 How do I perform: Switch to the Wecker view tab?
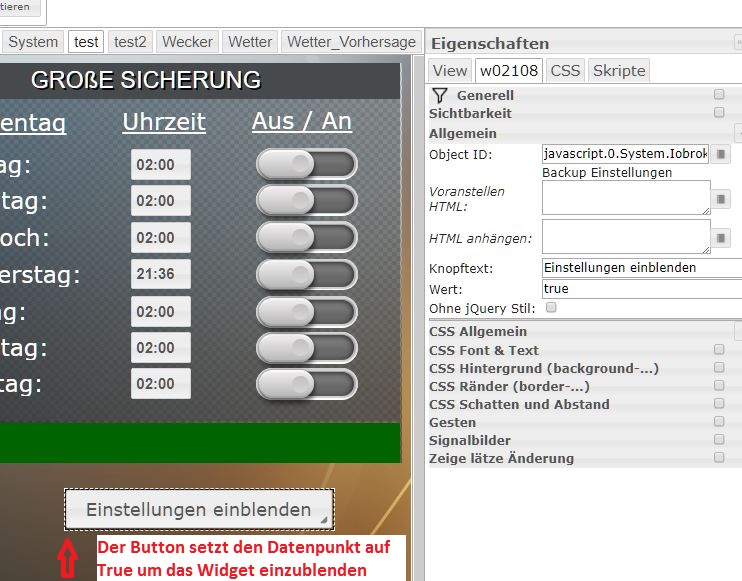coord(187,42)
